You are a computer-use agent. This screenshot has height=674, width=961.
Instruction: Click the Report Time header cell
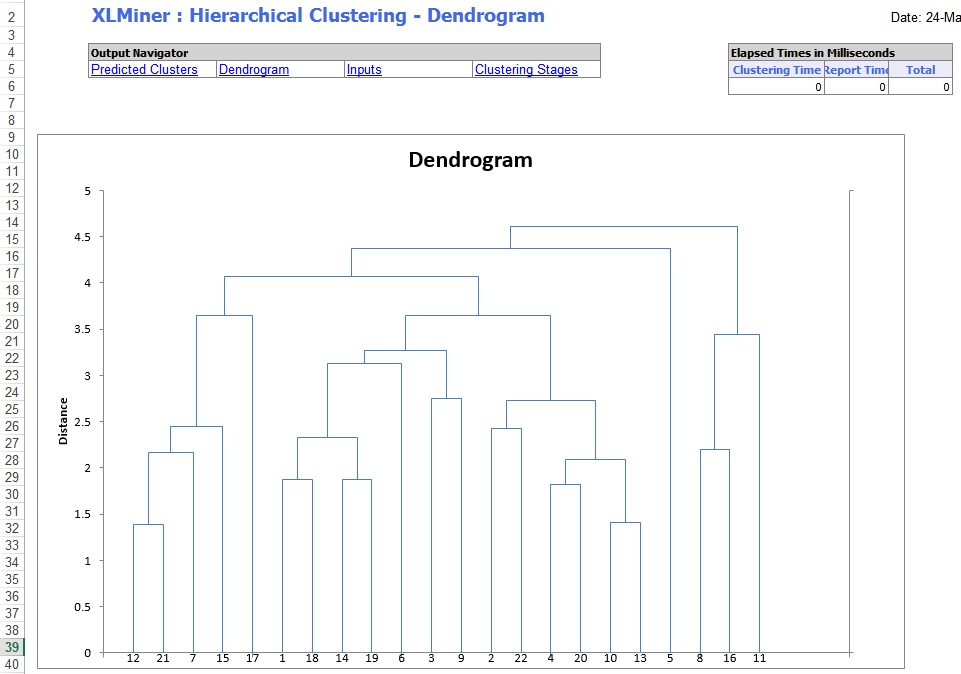point(856,70)
